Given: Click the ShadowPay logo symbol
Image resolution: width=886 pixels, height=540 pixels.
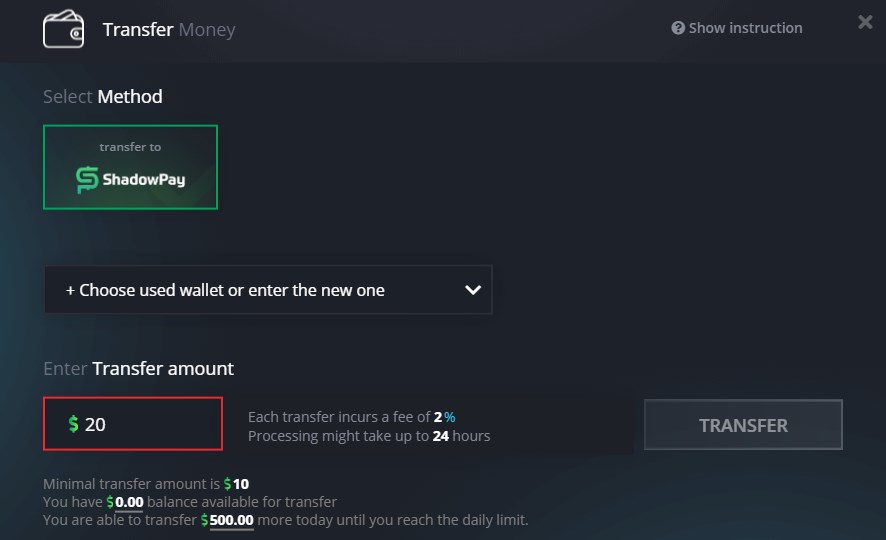Looking at the screenshot, I should pos(87,180).
